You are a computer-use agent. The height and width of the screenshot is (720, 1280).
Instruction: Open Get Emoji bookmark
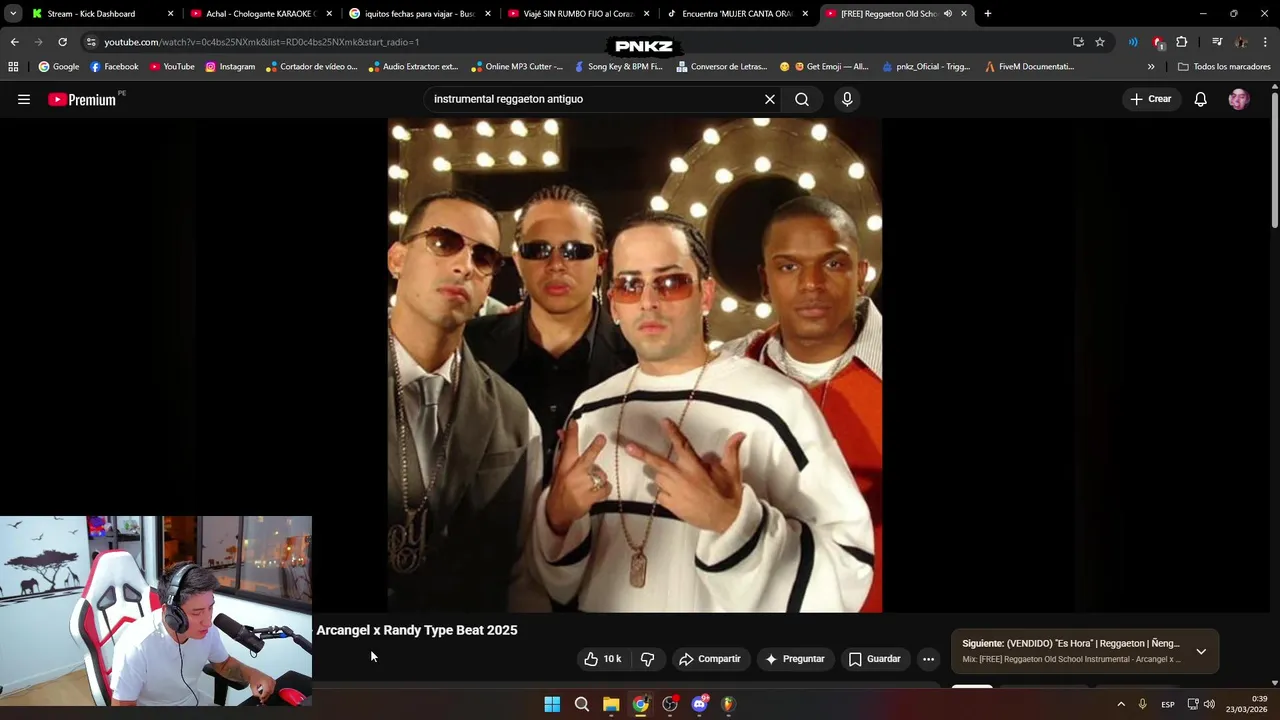[x=824, y=67]
